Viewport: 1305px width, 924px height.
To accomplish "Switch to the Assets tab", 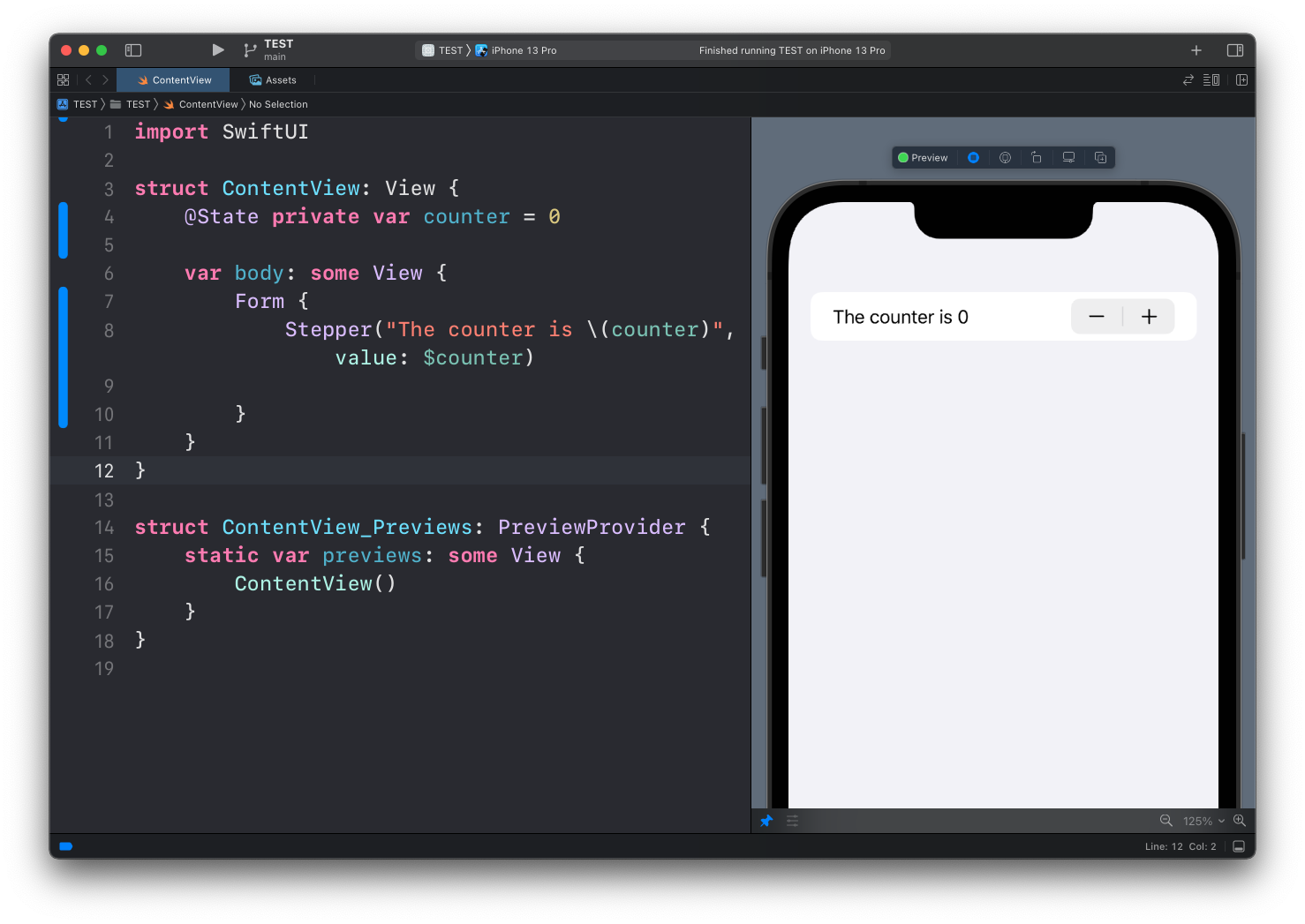I will coord(273,80).
